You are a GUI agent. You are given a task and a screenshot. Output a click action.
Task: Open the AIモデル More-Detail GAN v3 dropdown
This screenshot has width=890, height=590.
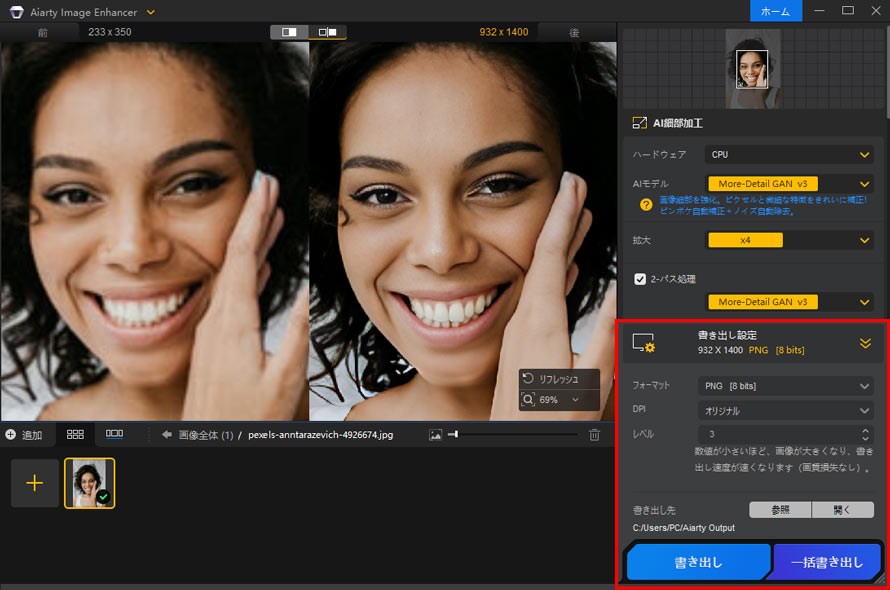point(789,183)
